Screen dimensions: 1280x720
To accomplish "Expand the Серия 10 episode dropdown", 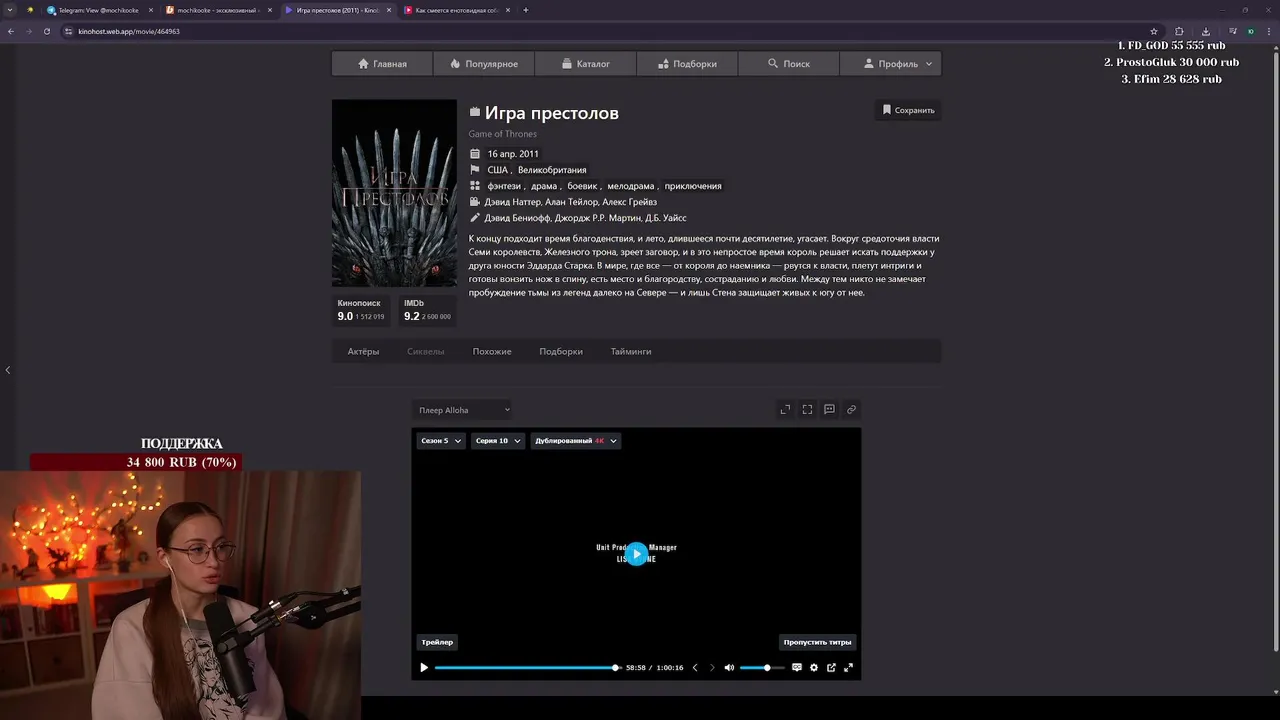I will [497, 440].
